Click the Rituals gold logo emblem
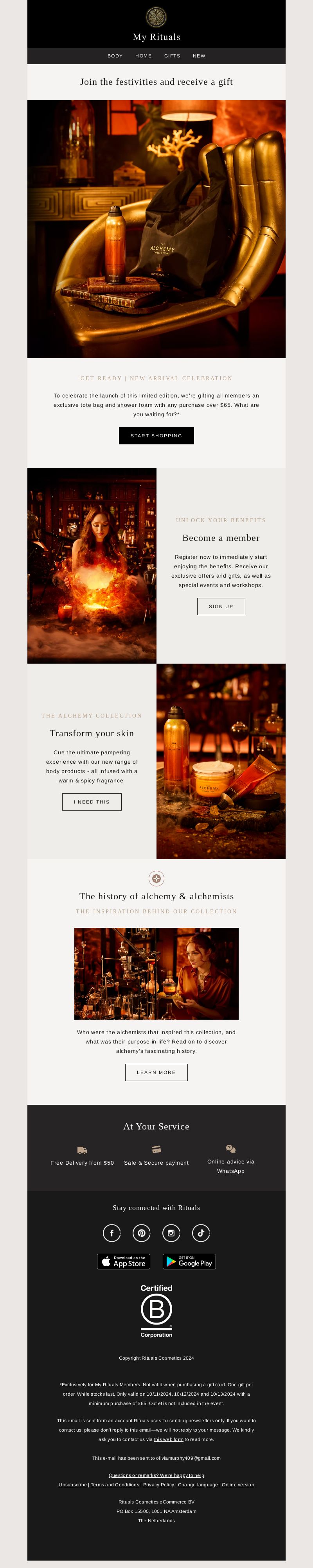The width and height of the screenshot is (313, 1568). pos(156,17)
